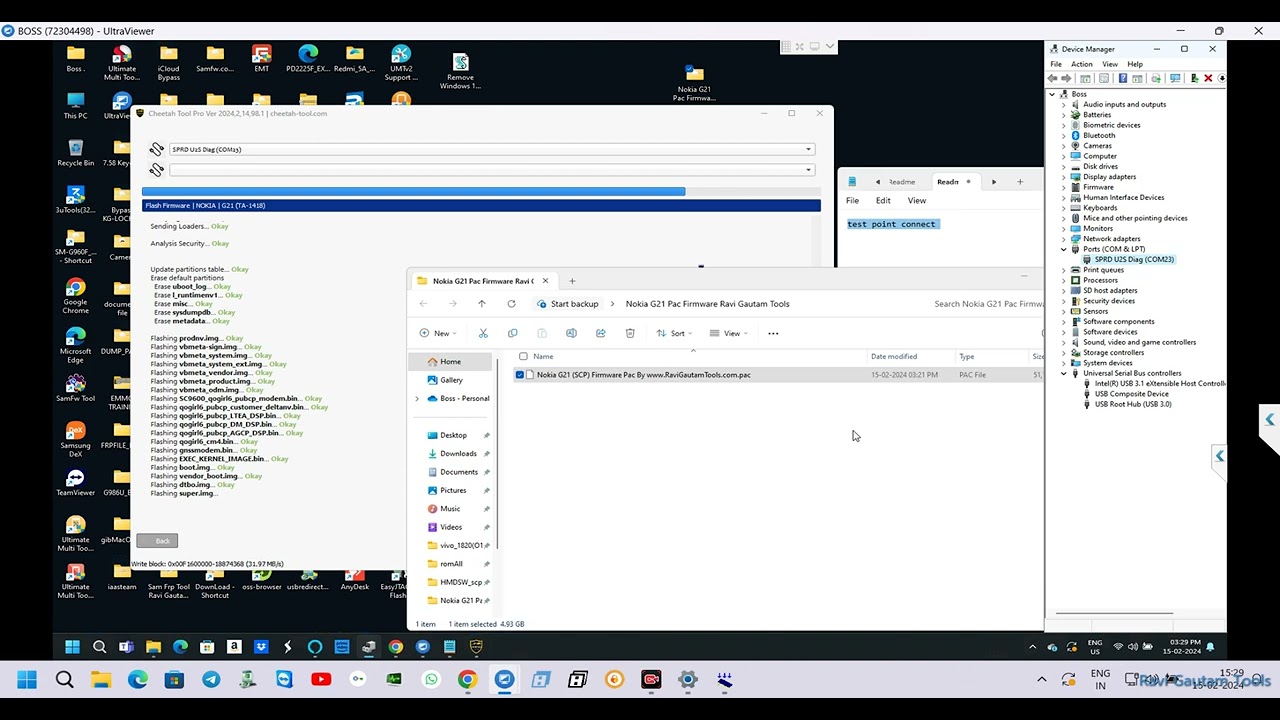Click Help icon in Device Manager toolbar
Image resolution: width=1280 pixels, height=720 pixels.
[x=1122, y=78]
